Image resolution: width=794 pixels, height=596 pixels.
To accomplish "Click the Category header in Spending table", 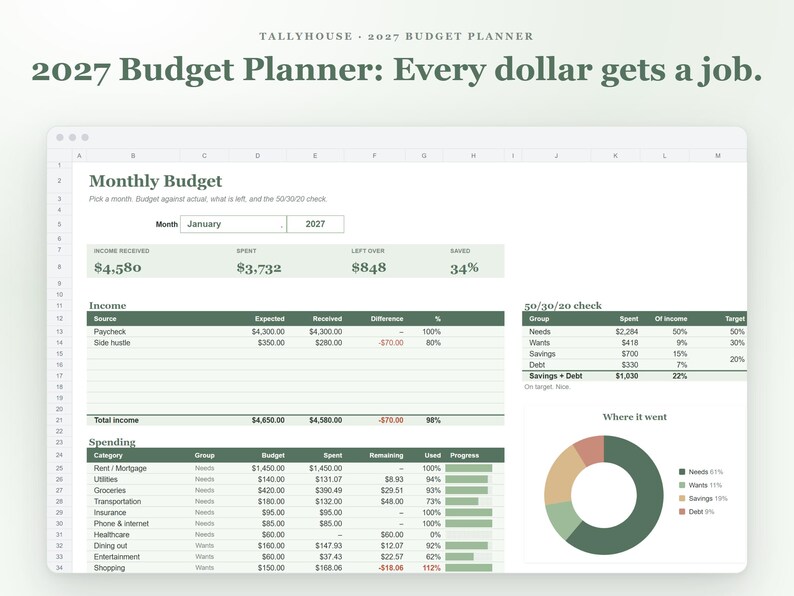I will click(108, 455).
